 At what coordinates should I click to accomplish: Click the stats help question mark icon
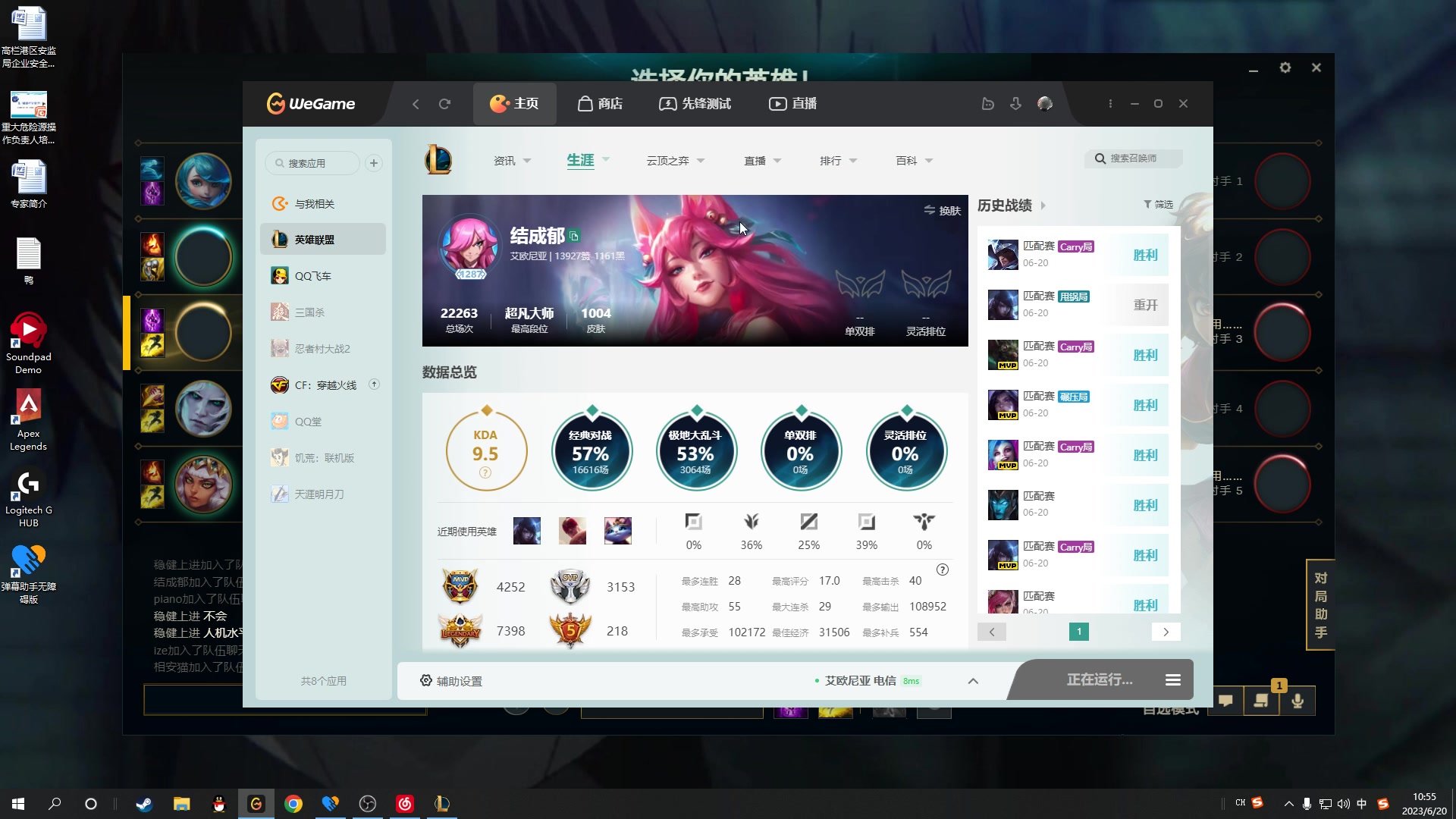click(x=943, y=570)
